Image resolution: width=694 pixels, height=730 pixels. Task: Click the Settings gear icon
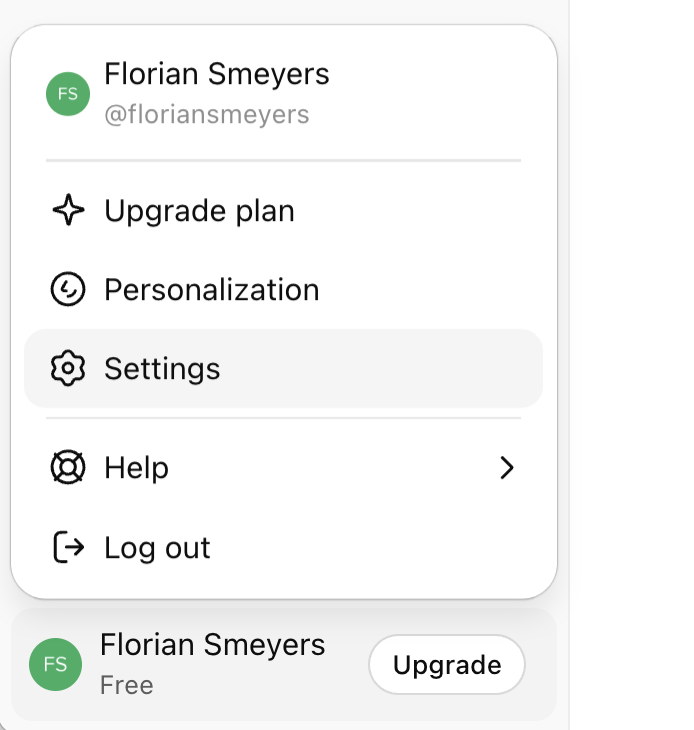pos(67,369)
